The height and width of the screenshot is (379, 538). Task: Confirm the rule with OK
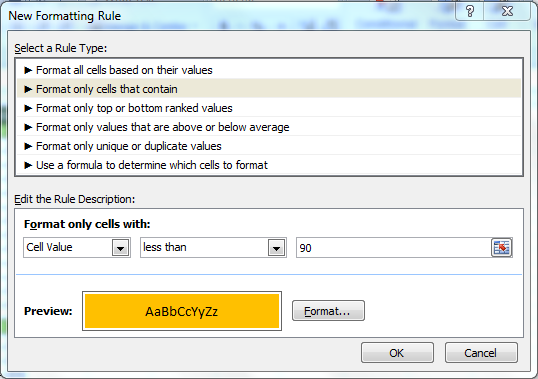point(397,353)
